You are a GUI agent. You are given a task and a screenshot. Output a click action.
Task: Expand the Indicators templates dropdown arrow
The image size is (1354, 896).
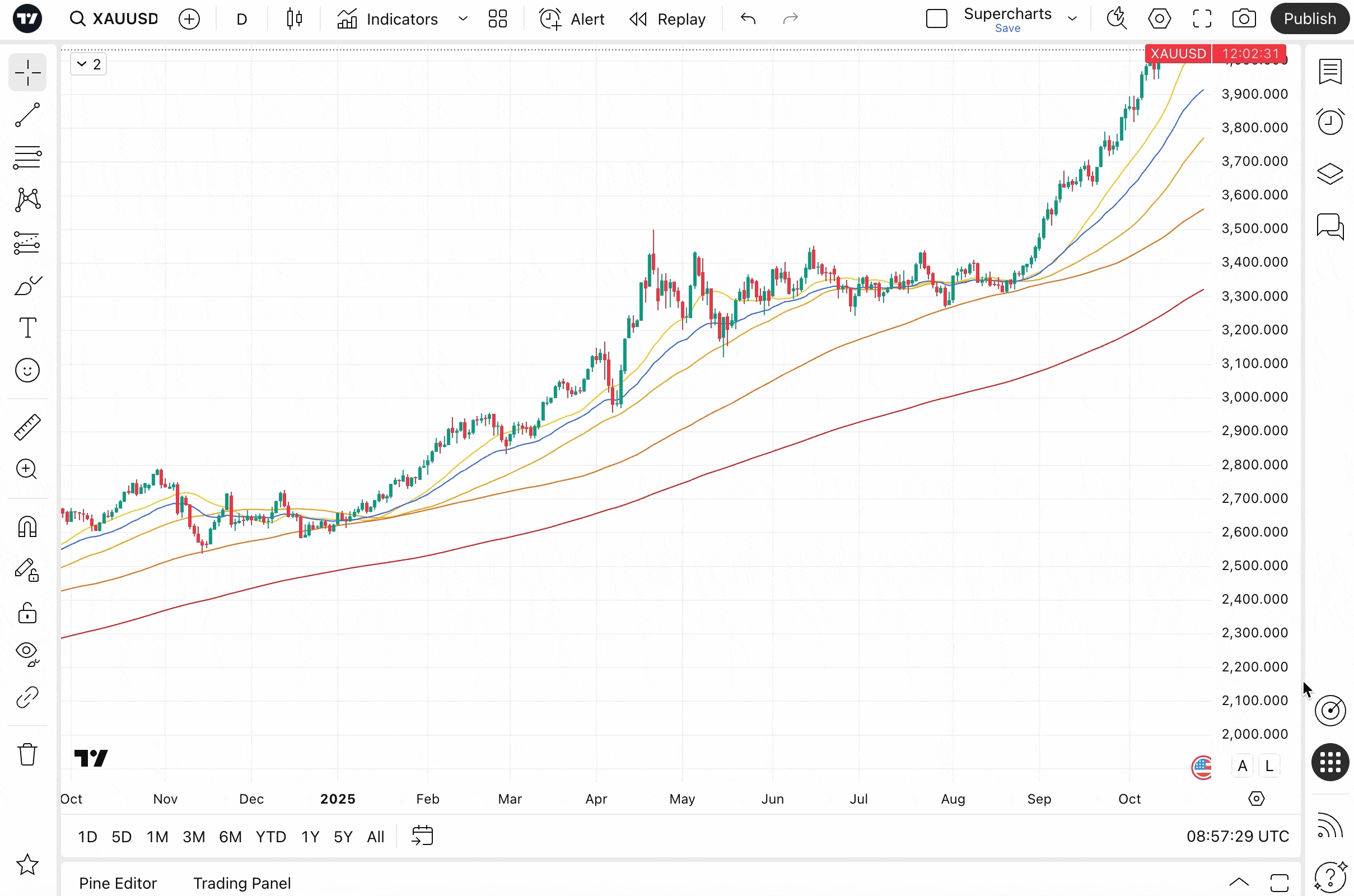(x=463, y=19)
